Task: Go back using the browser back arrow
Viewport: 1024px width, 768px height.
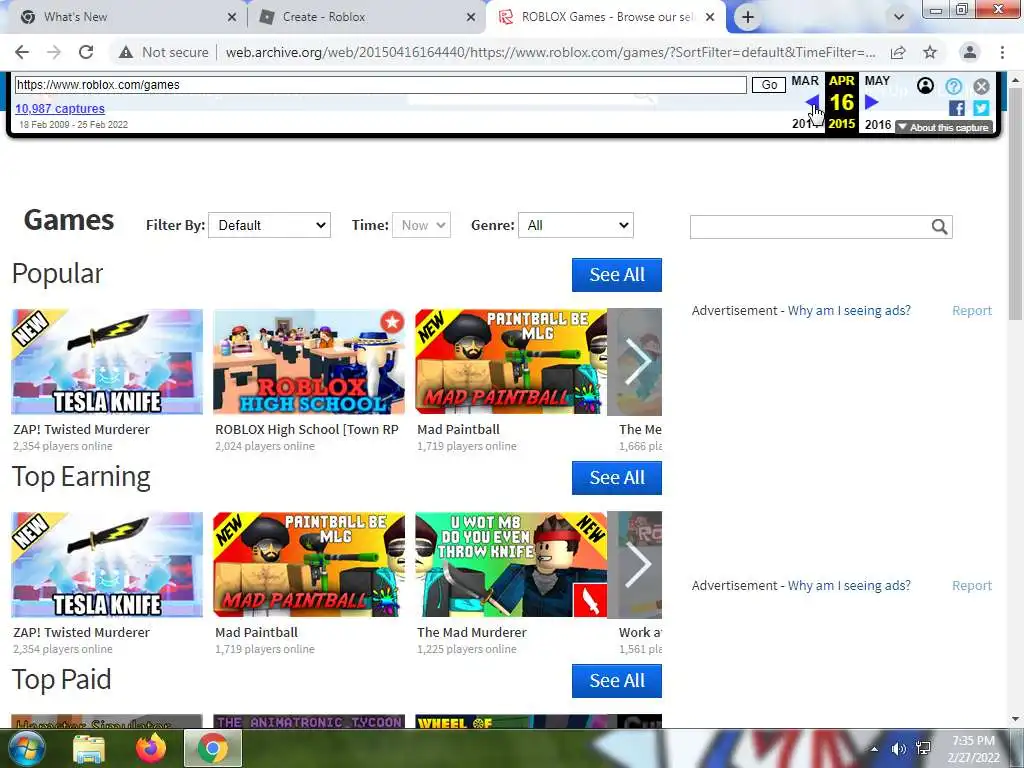Action: pos(22,52)
